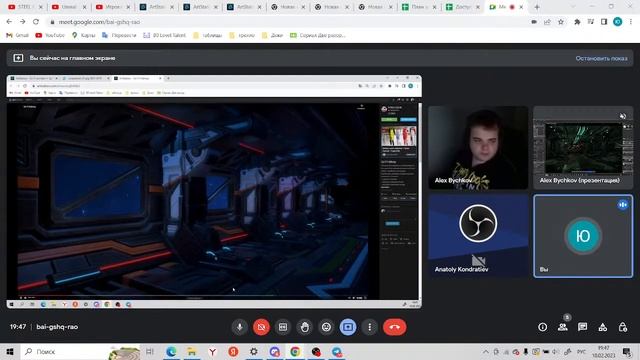The width and height of the screenshot is (640, 360).
Task: Select the Alex Bychkov webcam tile
Action: coord(478,147)
